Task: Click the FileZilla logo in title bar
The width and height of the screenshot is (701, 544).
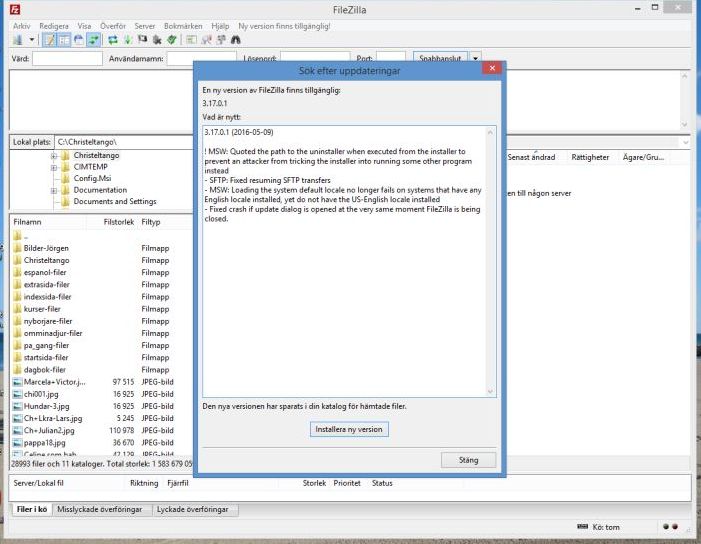Action: click(15, 9)
